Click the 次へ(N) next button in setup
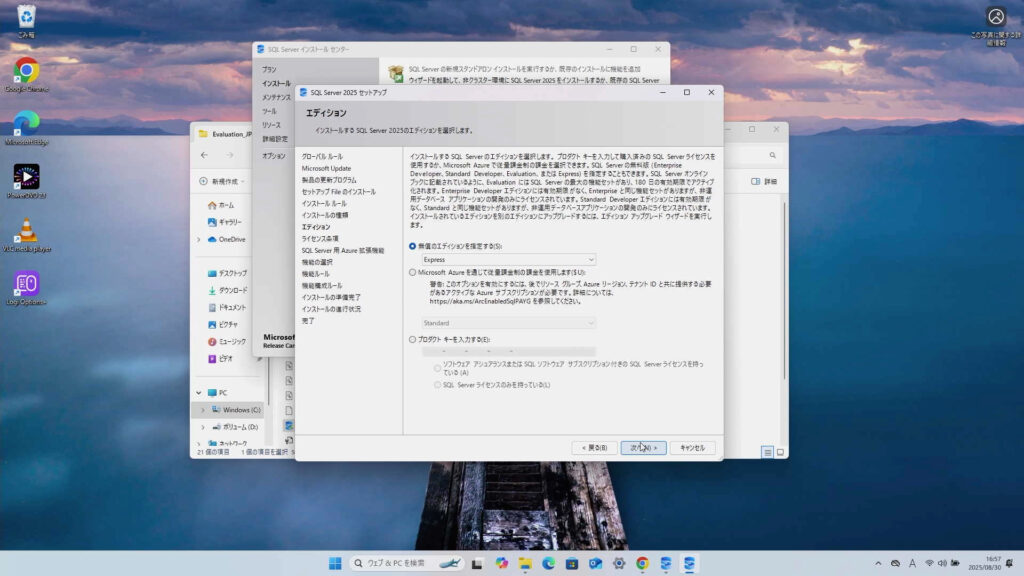 click(643, 448)
